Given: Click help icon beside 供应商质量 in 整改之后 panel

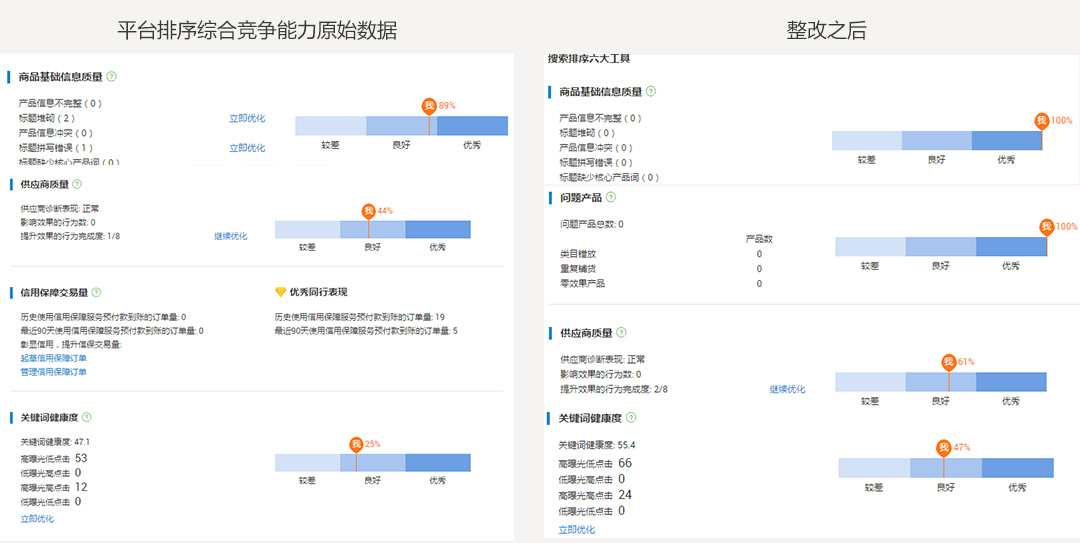Looking at the screenshot, I should 623,332.
